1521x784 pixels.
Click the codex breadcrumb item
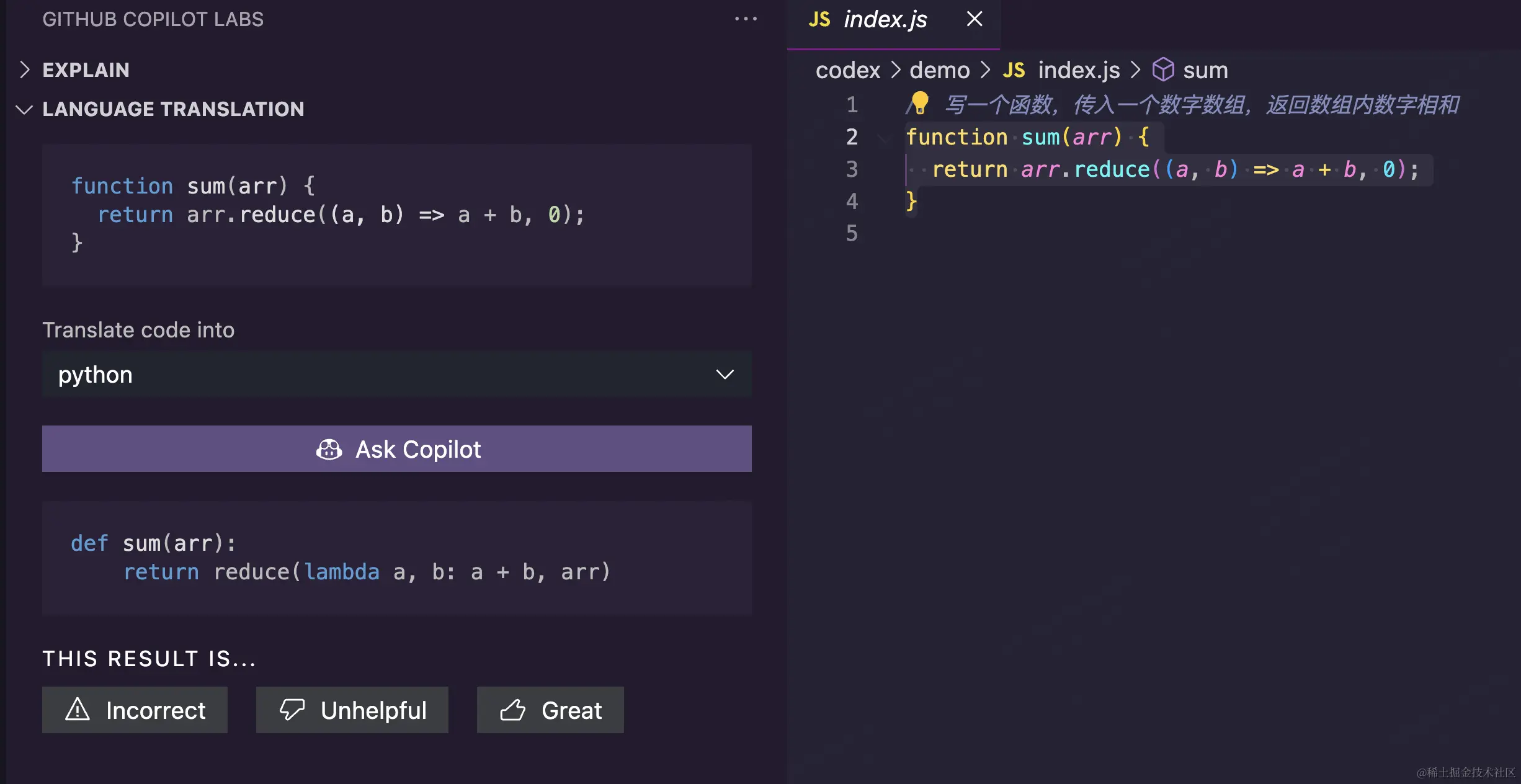[847, 70]
